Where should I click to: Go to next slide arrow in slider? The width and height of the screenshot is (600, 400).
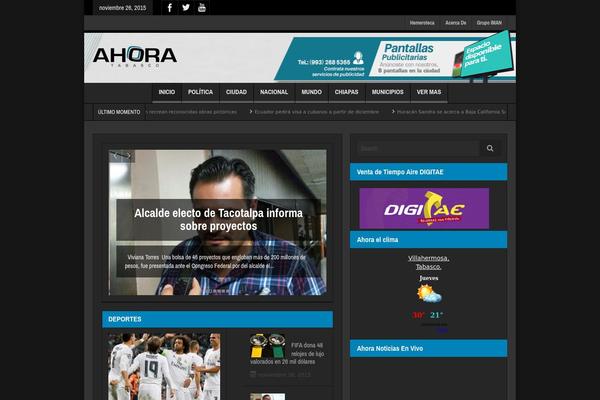128,155
